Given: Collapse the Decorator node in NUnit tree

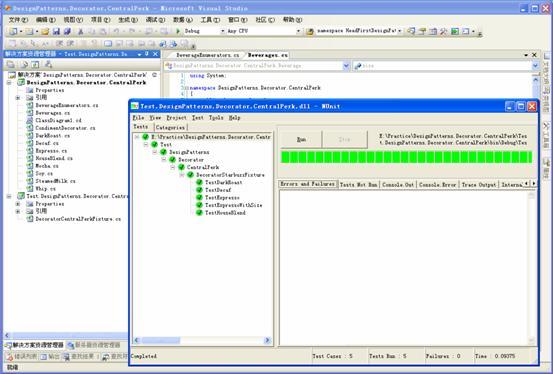Looking at the screenshot, I should (x=164, y=160).
